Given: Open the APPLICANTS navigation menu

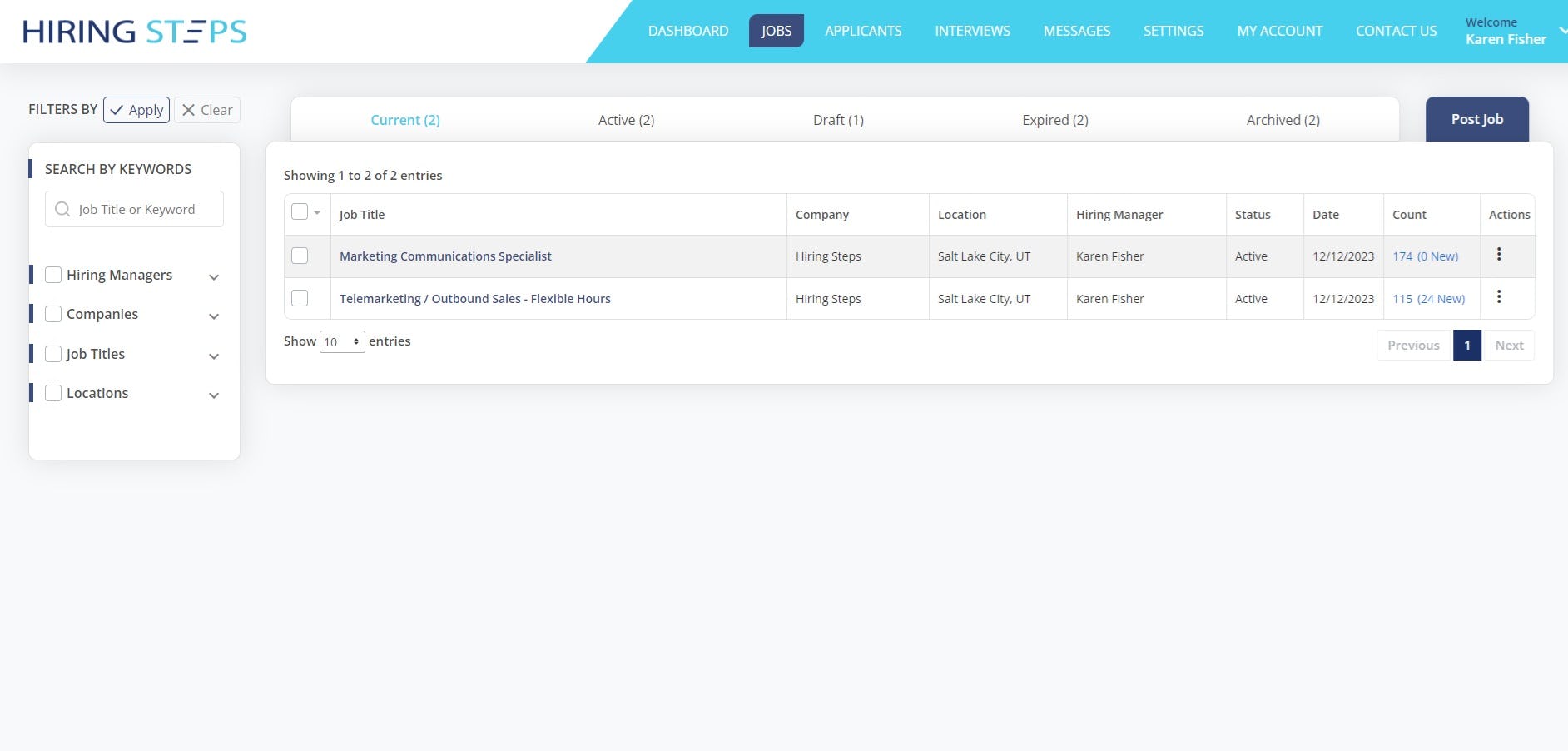Looking at the screenshot, I should [863, 31].
